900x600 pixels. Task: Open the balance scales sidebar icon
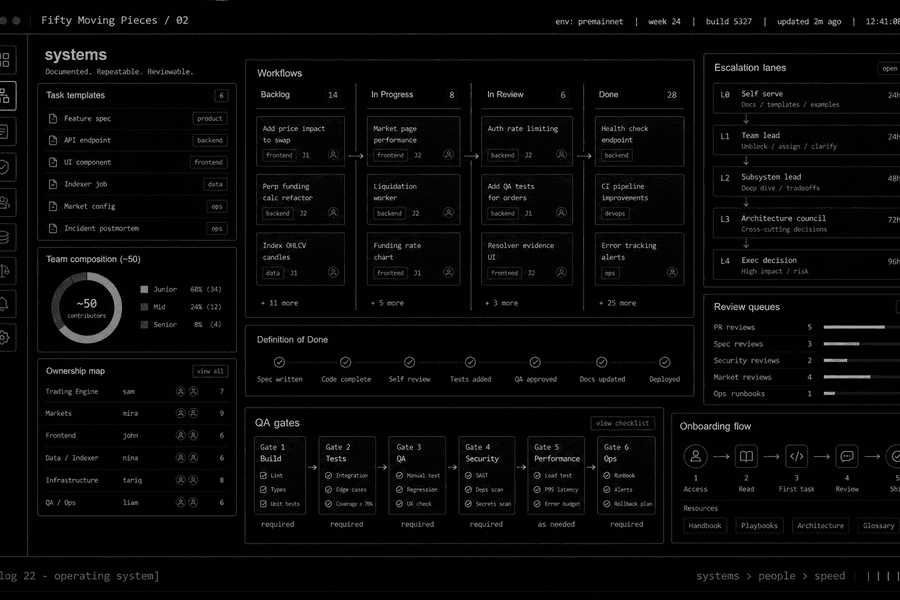[4, 270]
